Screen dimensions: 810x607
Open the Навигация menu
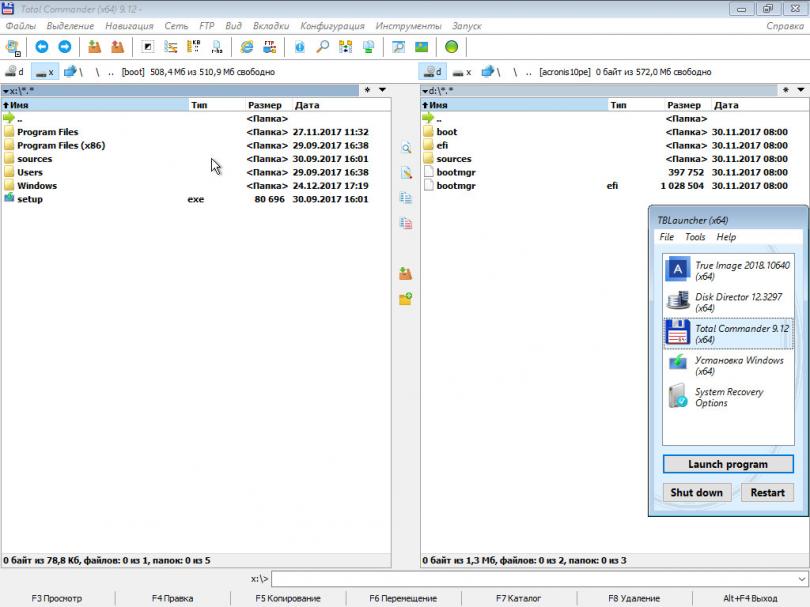click(x=129, y=26)
